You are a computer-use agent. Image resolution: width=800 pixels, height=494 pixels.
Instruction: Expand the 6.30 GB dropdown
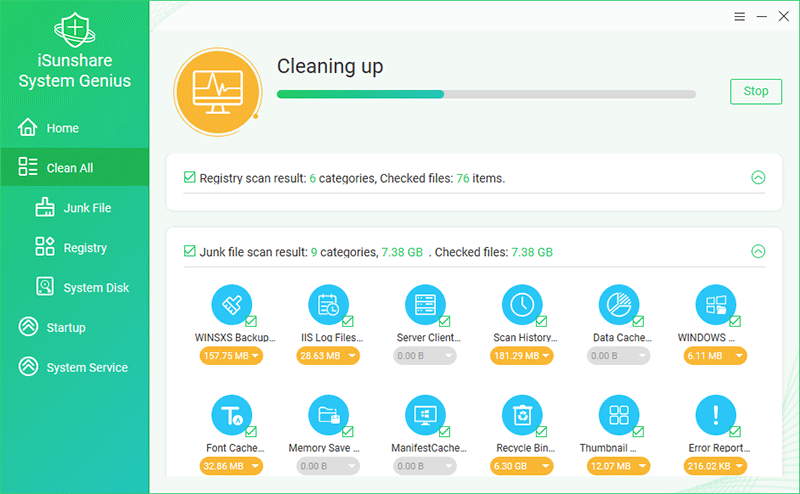pyautogui.click(x=521, y=466)
